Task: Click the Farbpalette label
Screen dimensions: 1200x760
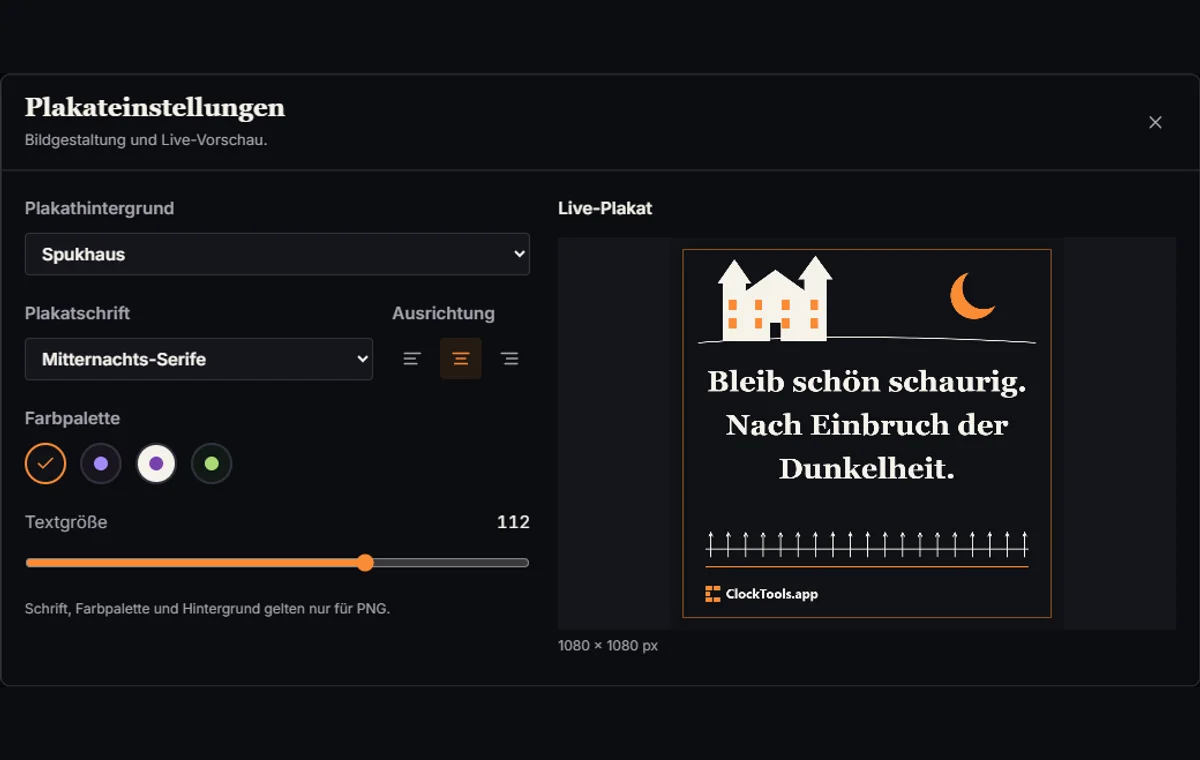Action: click(x=72, y=418)
